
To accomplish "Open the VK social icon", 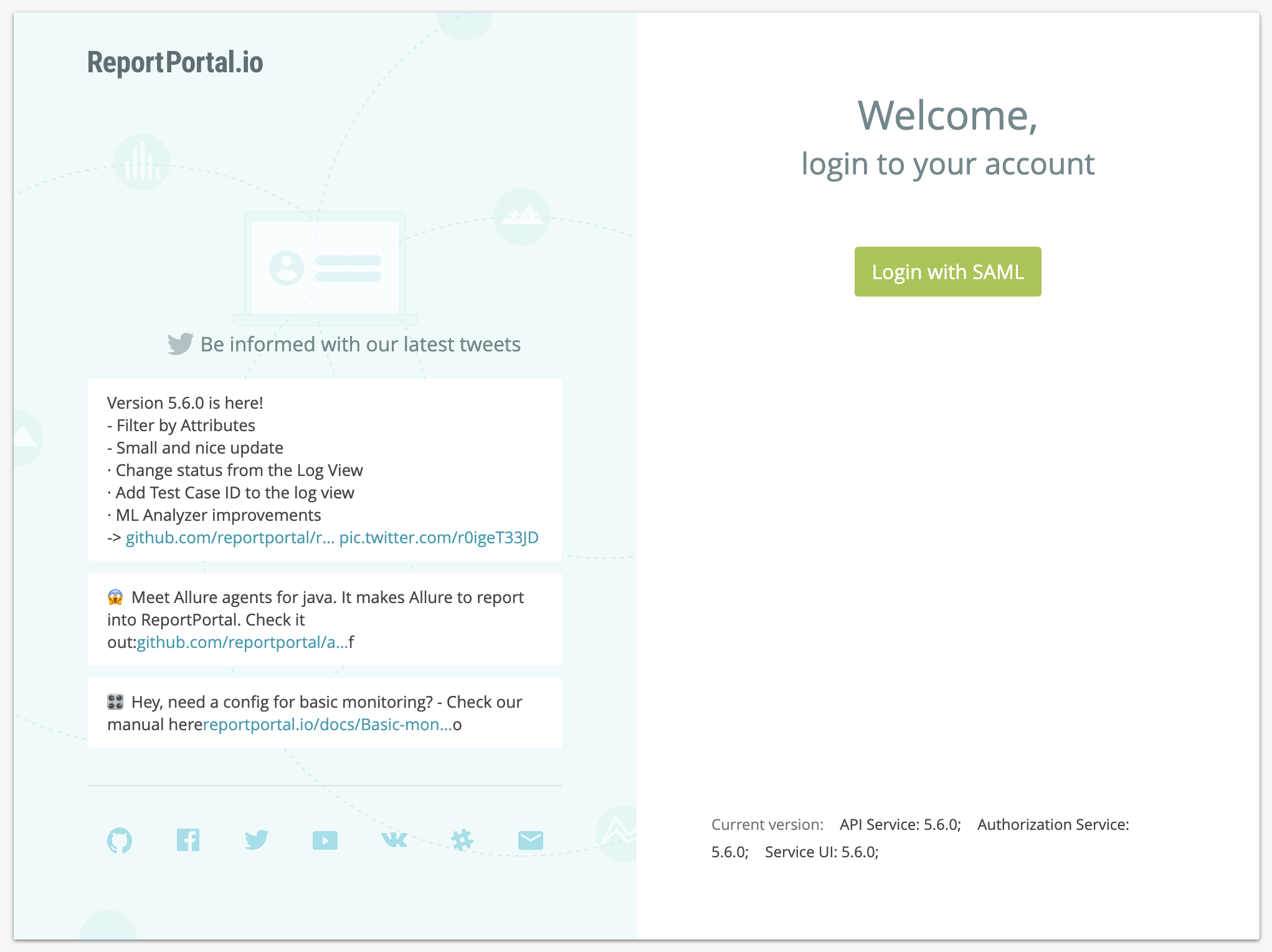I will pos(393,840).
